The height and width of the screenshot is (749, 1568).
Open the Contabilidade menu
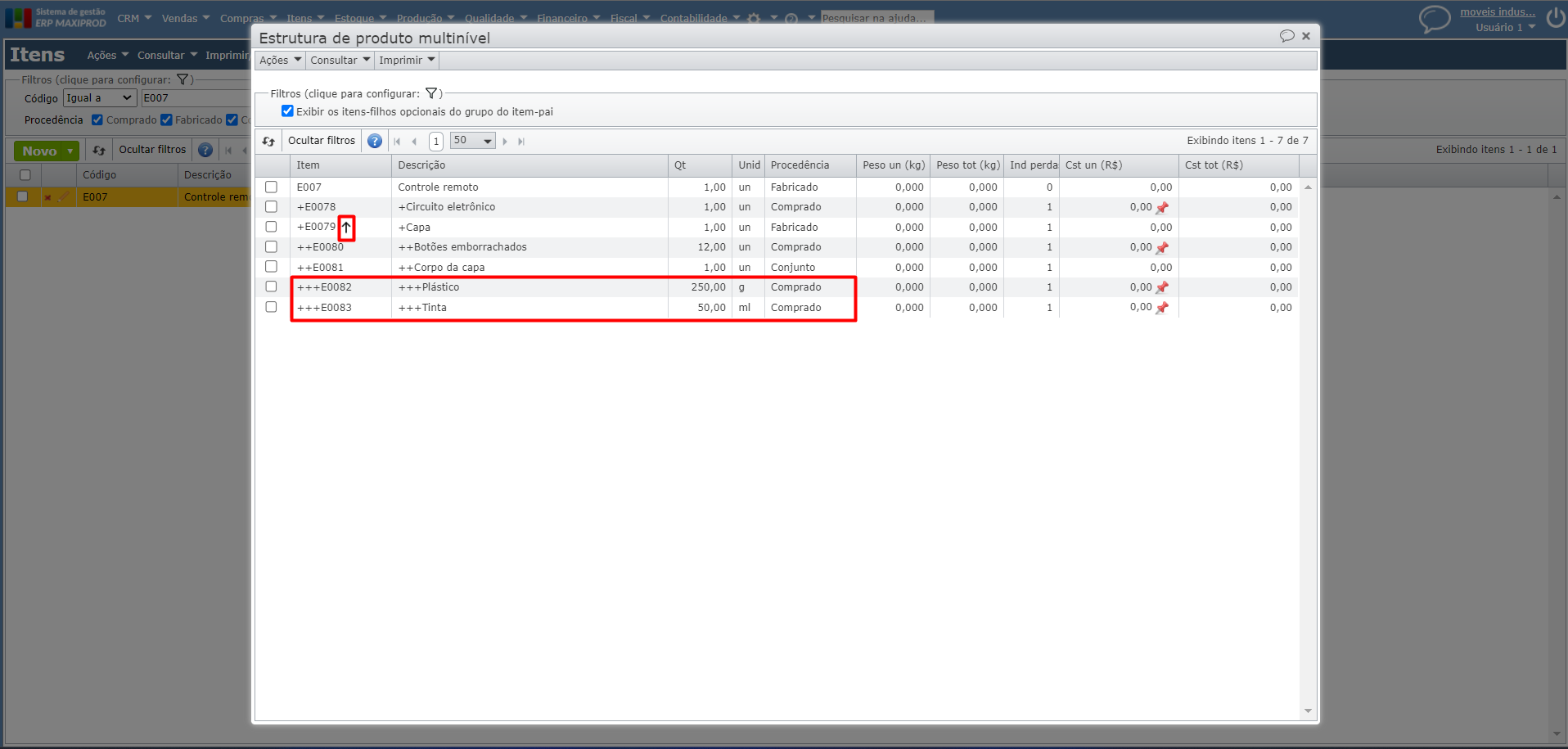(x=701, y=18)
